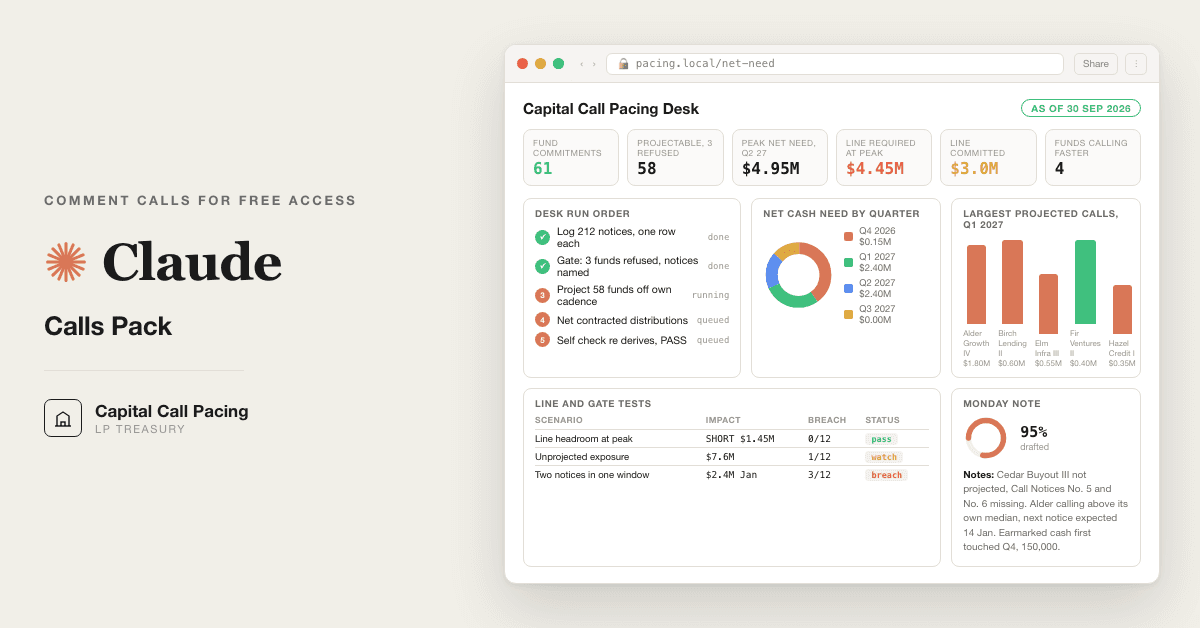The height and width of the screenshot is (628, 1200).
Task: Click the Fund Commitments 61 card
Action: point(571,157)
